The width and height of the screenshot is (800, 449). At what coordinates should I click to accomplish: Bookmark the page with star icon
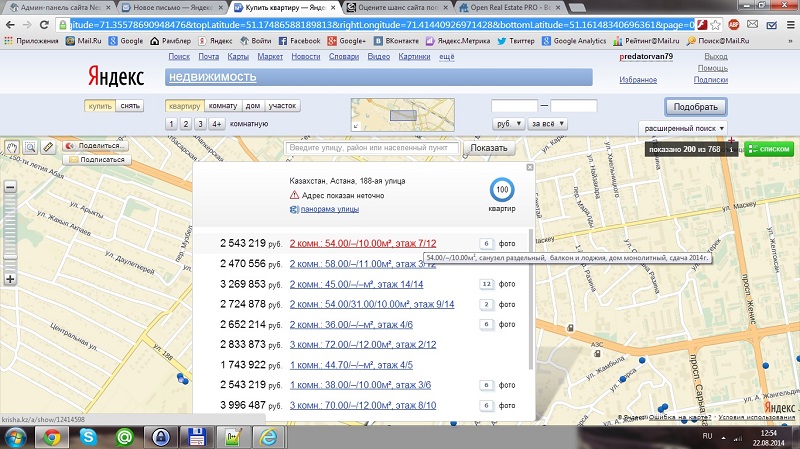[715, 24]
